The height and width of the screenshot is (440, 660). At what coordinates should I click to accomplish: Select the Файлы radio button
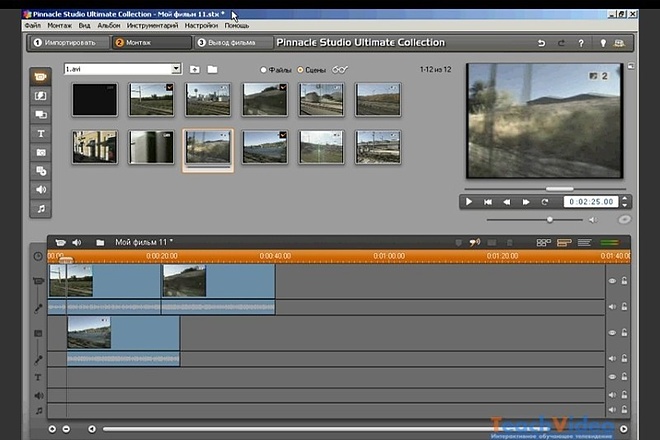(263, 70)
